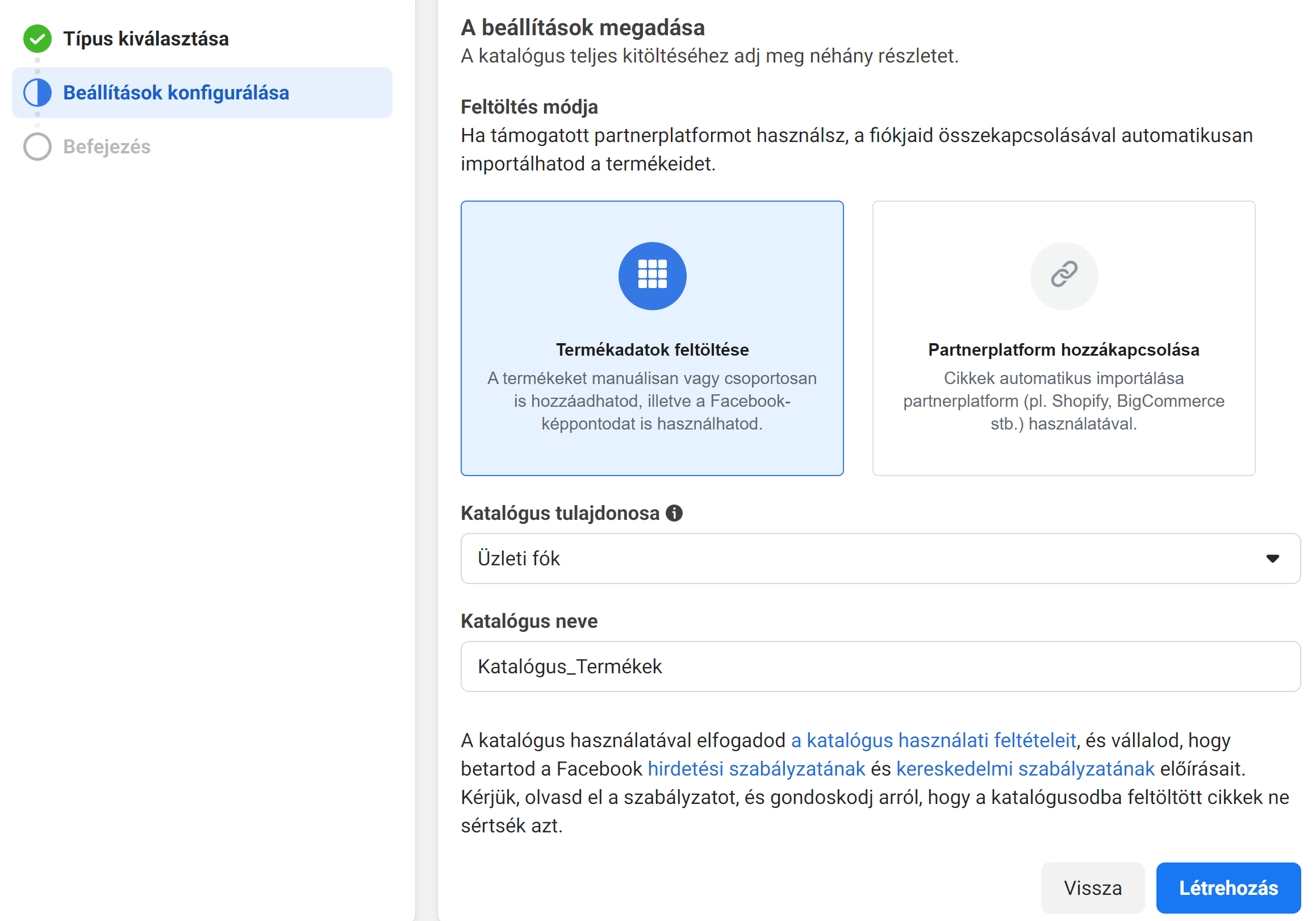This screenshot has height=921, width=1316.
Task: Select the Befejezés step label
Action: [107, 147]
